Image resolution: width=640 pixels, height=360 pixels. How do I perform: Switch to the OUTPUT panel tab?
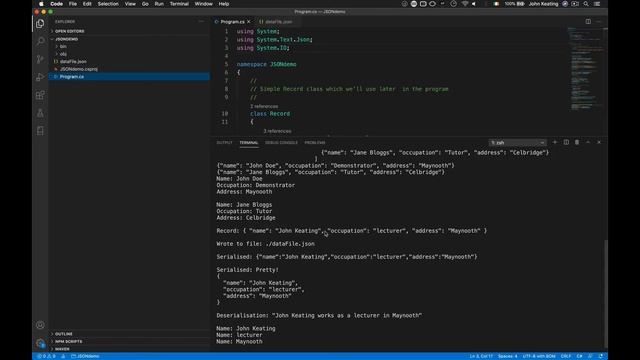[224, 142]
